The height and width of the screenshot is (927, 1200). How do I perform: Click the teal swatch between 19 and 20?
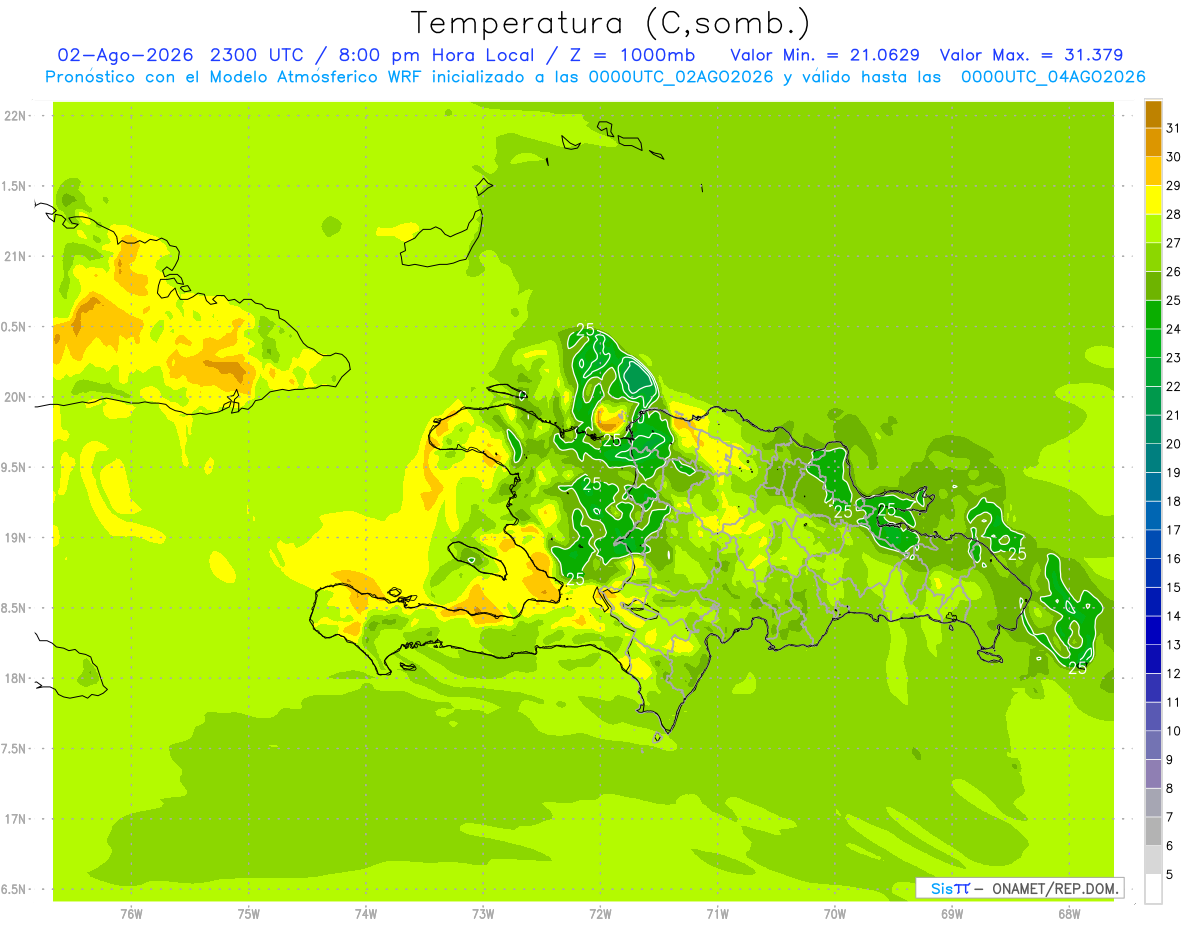[x=1153, y=458]
